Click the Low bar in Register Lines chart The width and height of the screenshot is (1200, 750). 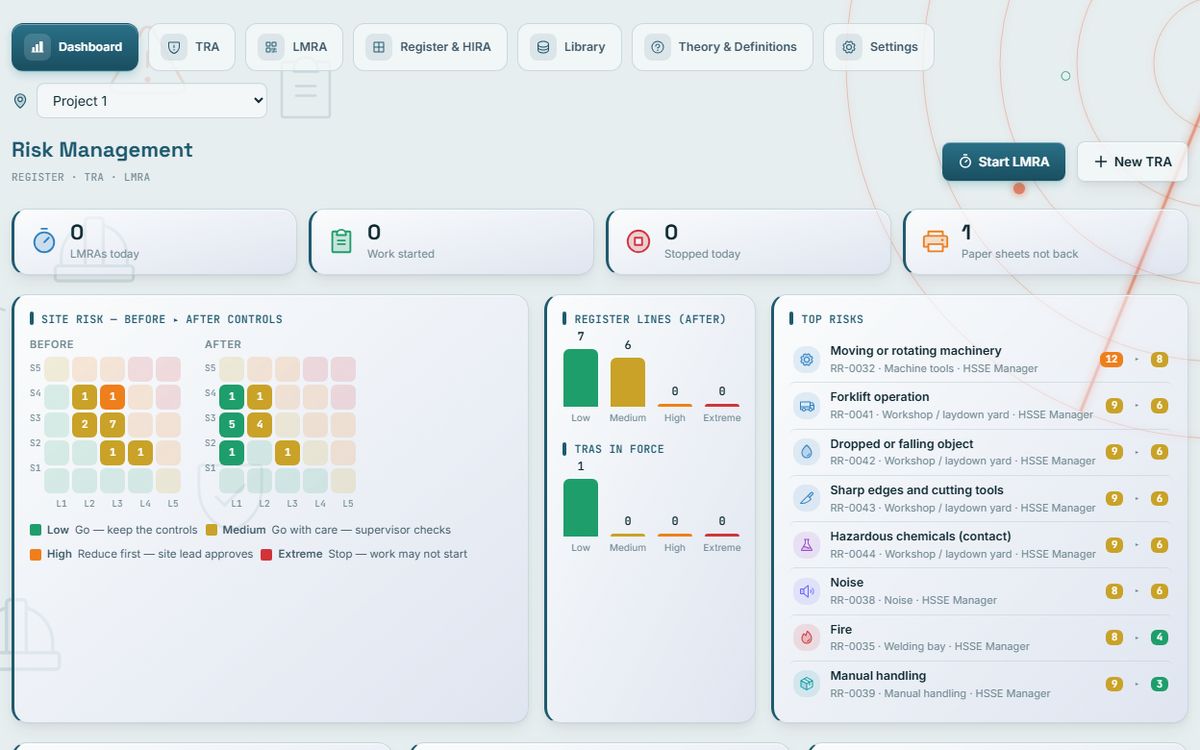pyautogui.click(x=581, y=378)
